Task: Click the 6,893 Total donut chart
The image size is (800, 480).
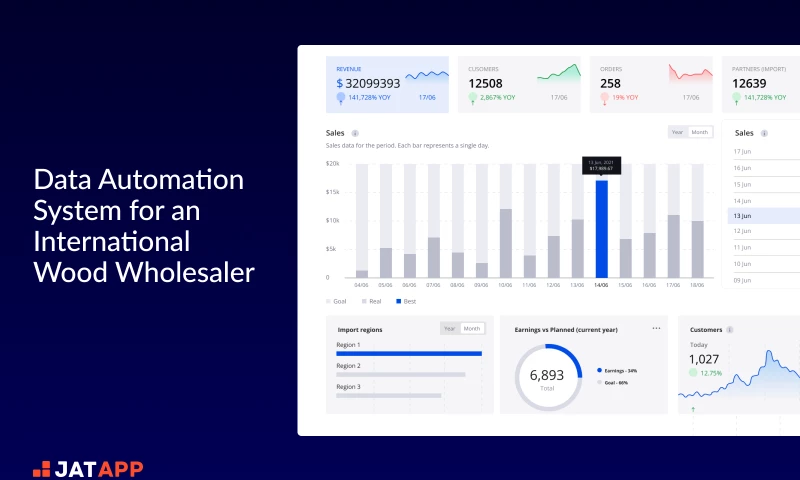Action: coord(548,377)
